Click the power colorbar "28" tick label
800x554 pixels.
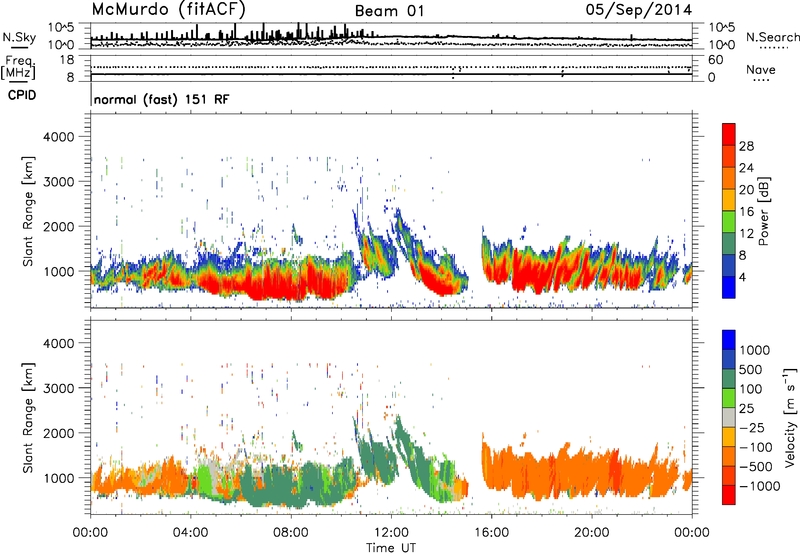[x=746, y=146]
